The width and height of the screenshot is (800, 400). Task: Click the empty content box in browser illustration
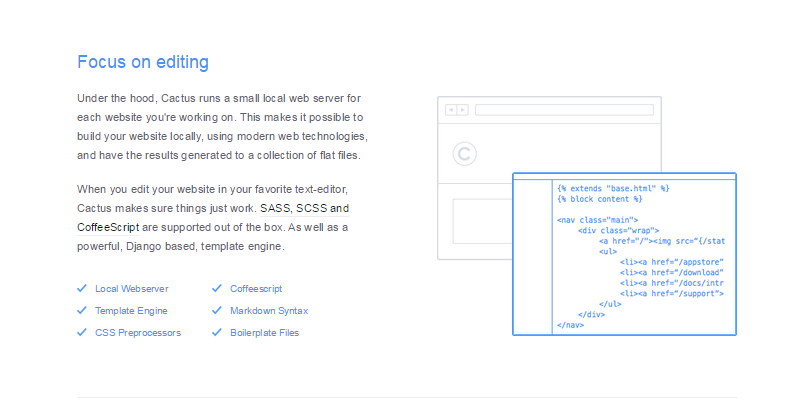tap(482, 222)
